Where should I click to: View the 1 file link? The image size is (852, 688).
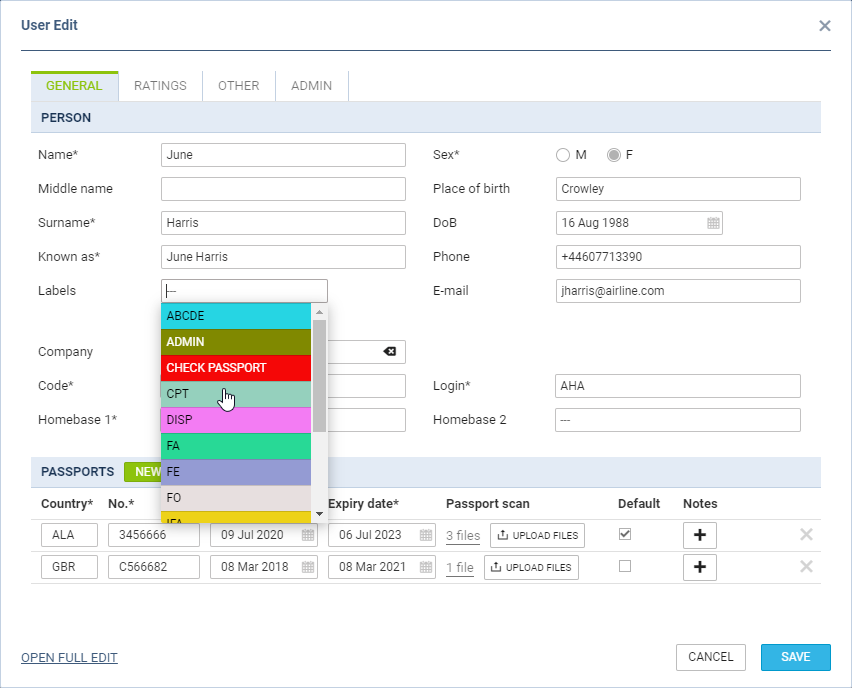460,568
